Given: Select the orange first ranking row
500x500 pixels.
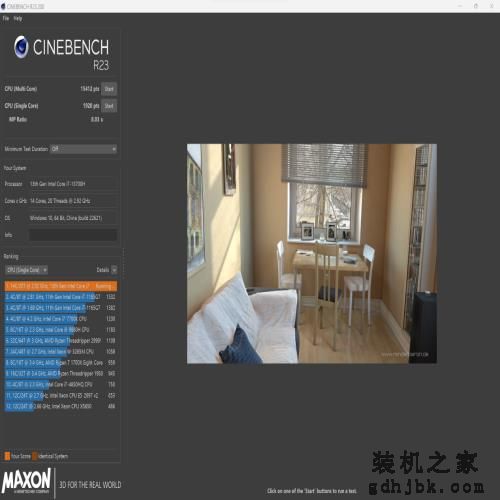Looking at the screenshot, I should coord(61,286).
